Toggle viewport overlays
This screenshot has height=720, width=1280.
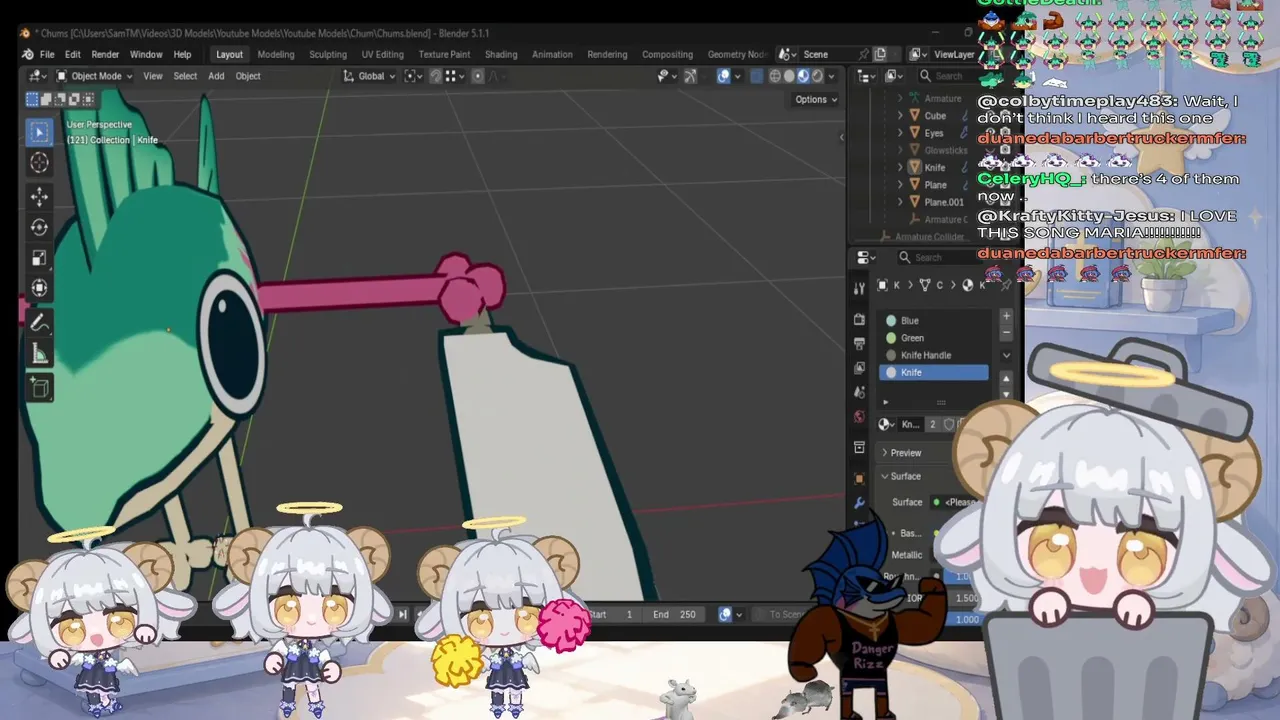click(724, 76)
